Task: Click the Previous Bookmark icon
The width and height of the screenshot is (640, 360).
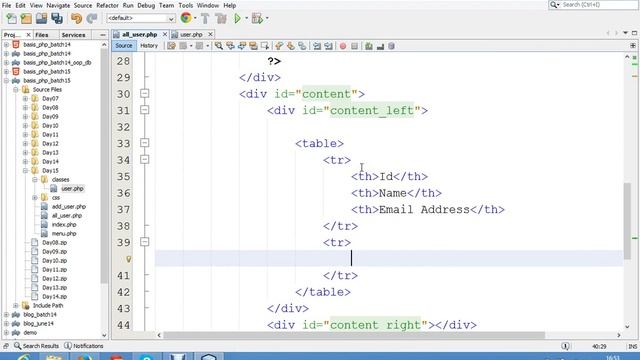Action: [279, 46]
